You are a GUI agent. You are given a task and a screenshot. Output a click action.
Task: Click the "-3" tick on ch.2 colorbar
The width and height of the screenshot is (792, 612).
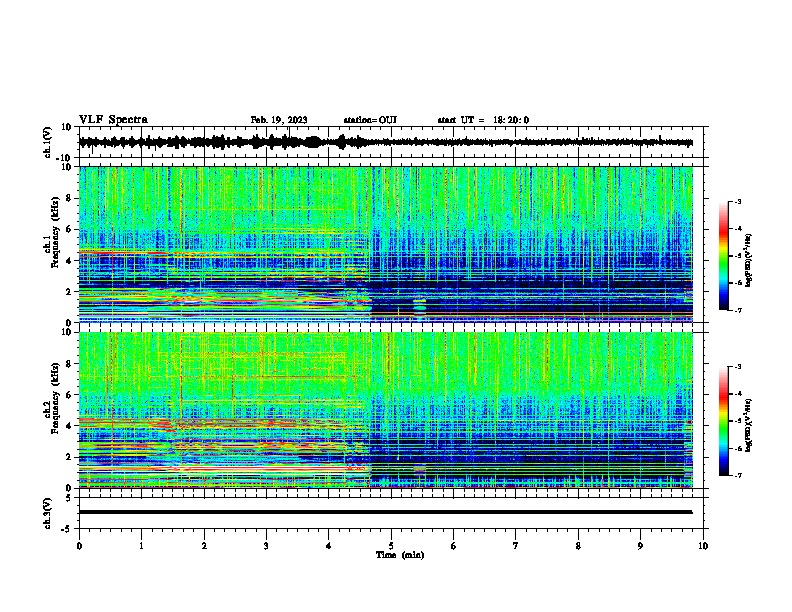(x=738, y=367)
